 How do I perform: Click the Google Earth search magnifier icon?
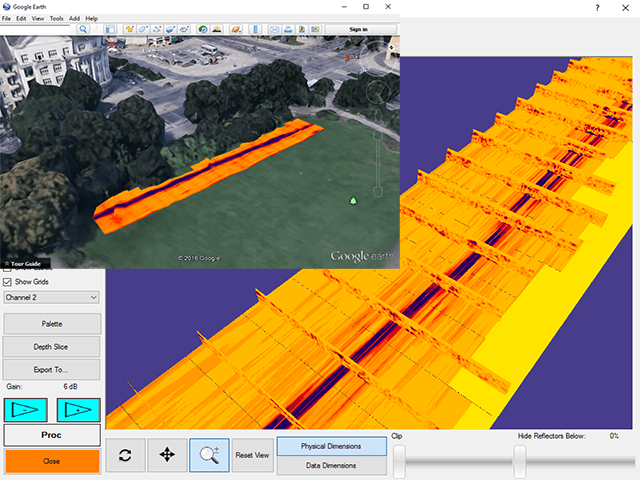[84, 29]
